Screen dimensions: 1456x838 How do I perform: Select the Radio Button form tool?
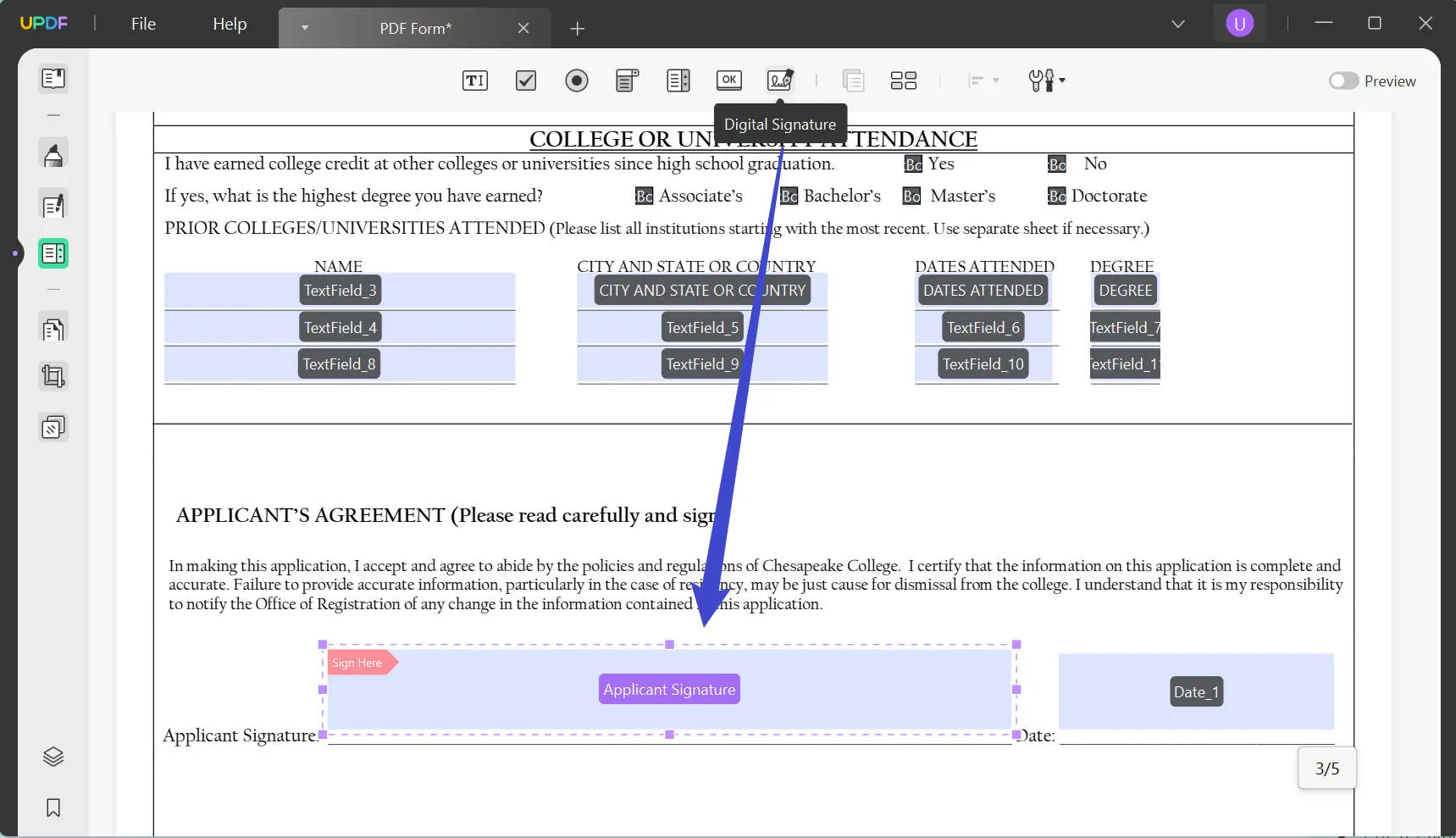coord(577,80)
